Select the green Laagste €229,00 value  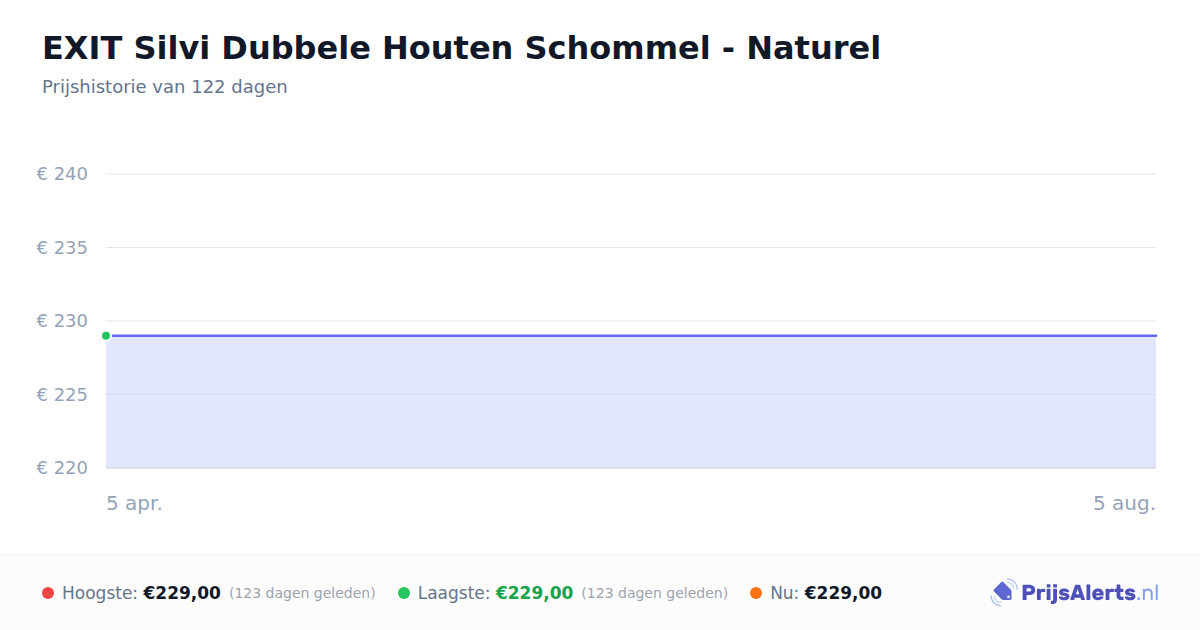pos(534,593)
